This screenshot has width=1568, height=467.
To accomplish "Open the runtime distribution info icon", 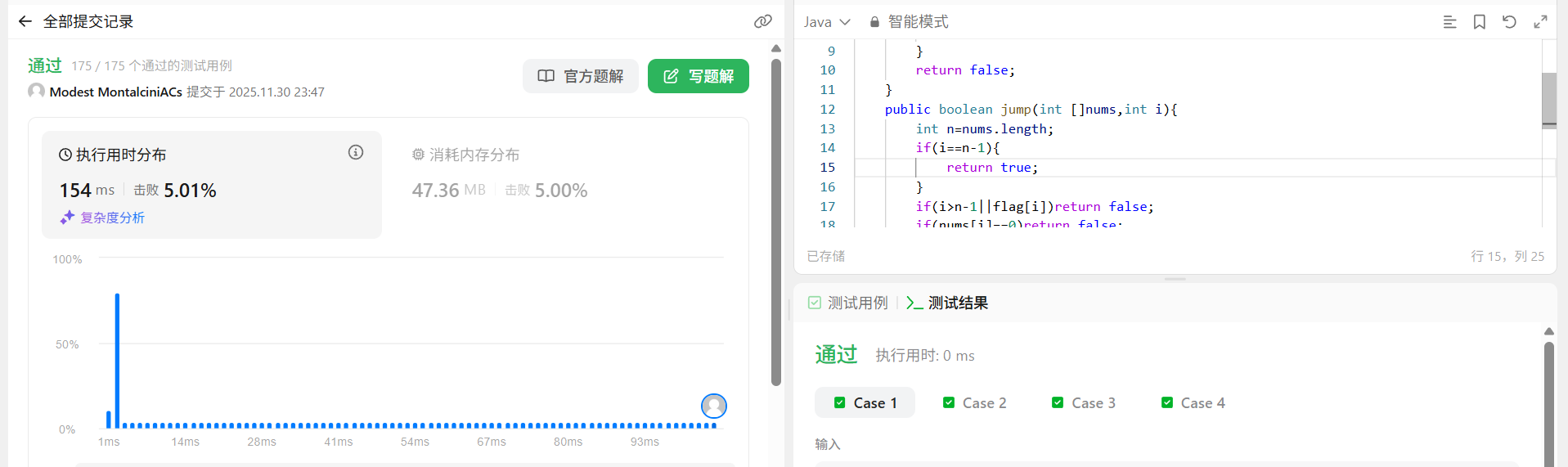I will point(356,152).
